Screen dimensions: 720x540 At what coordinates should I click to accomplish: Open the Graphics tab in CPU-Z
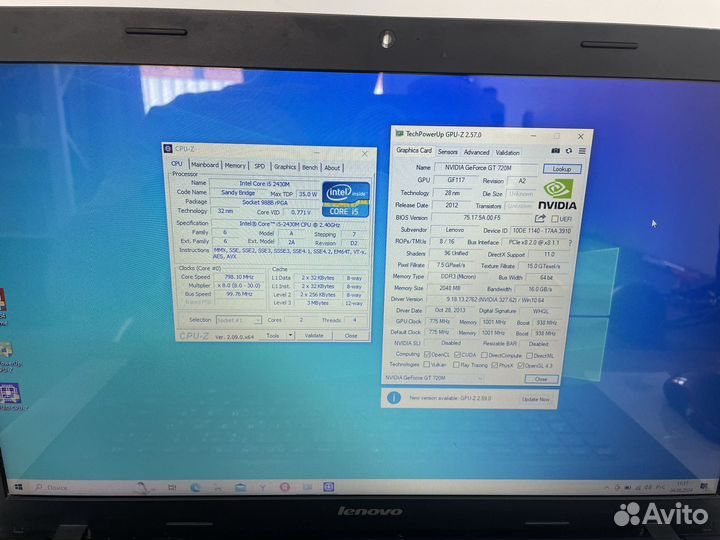click(285, 167)
